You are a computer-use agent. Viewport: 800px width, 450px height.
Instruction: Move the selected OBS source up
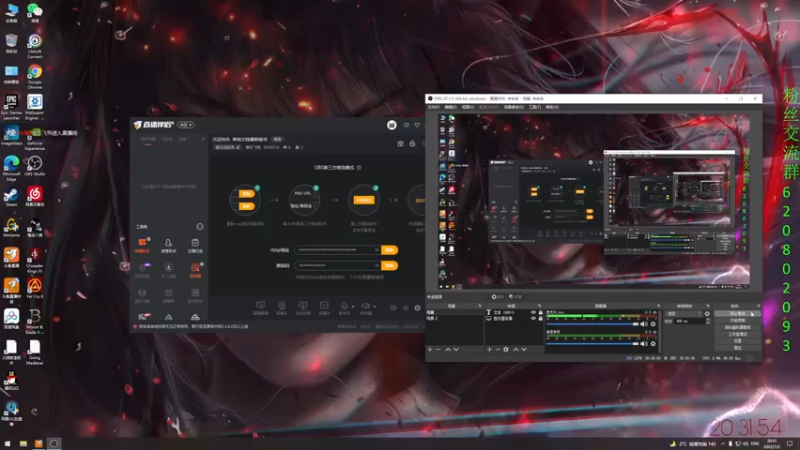[515, 349]
